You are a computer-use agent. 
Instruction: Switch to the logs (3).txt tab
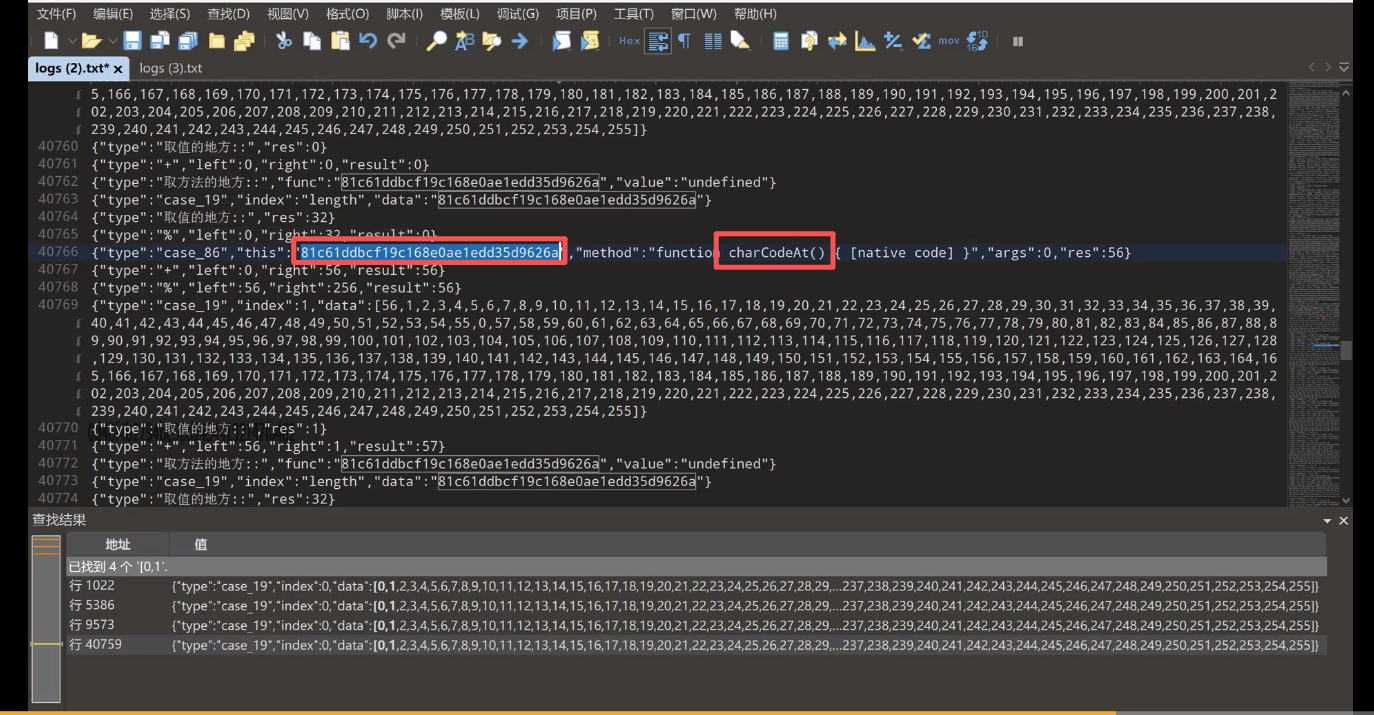tap(171, 68)
